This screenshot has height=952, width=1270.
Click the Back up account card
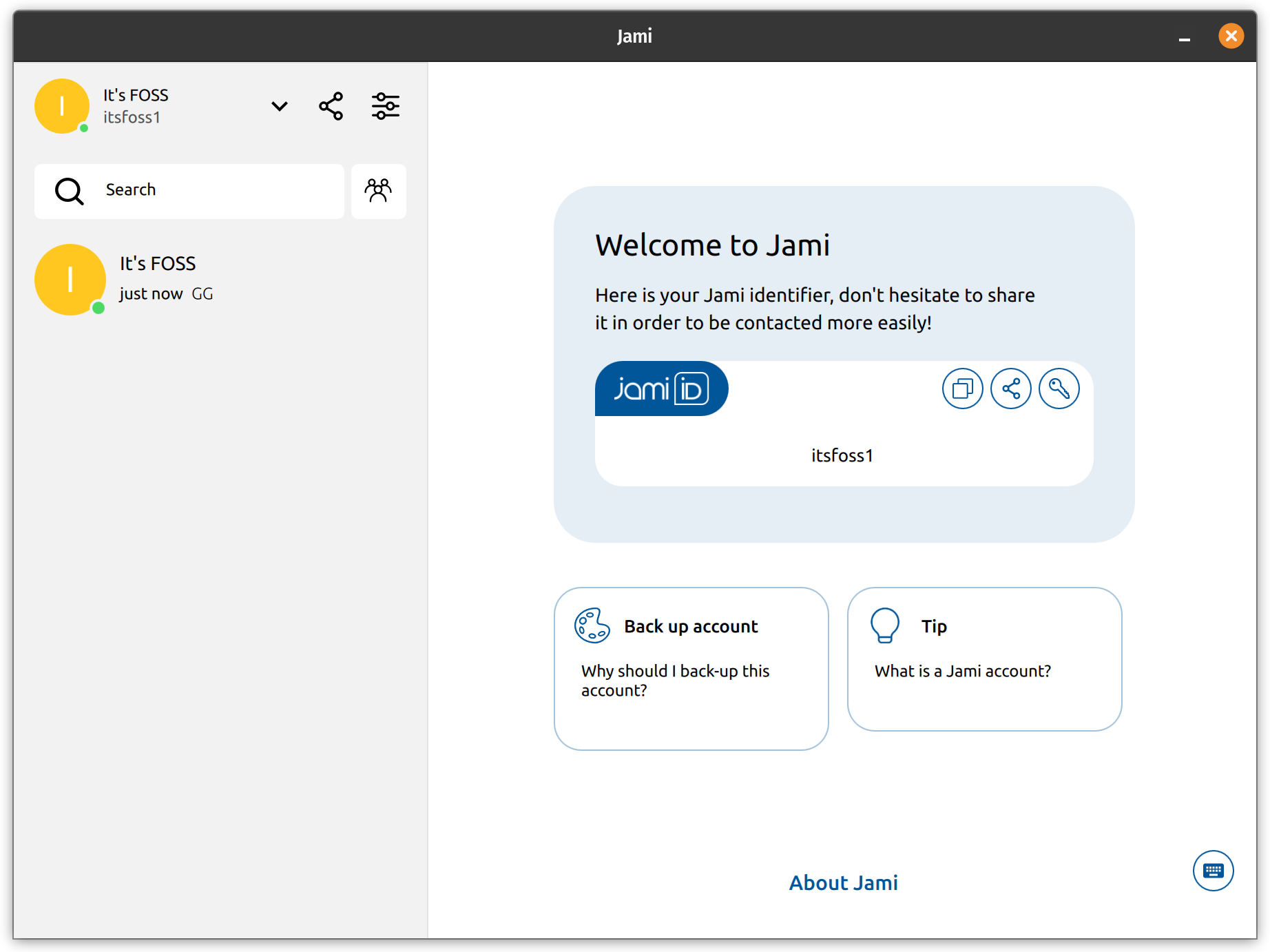click(691, 668)
